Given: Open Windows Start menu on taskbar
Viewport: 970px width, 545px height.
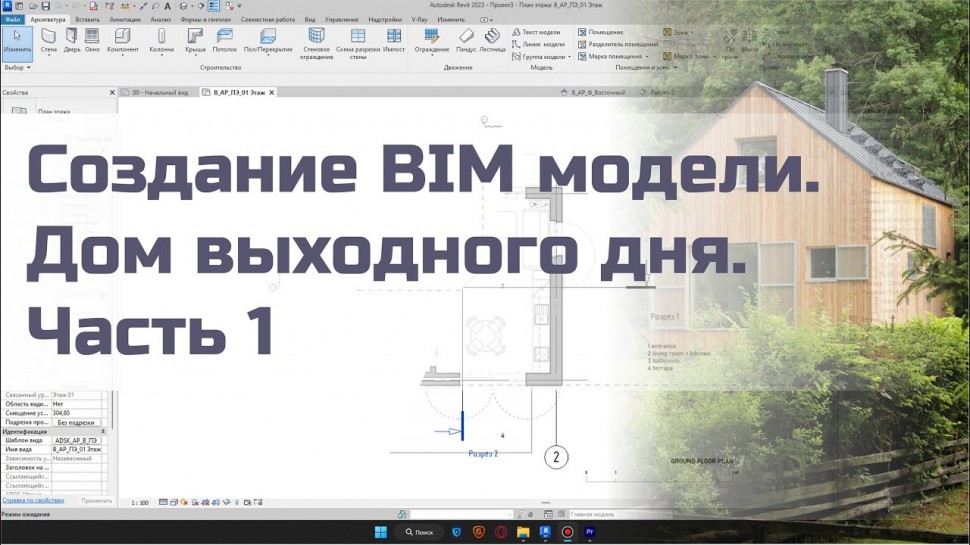Looking at the screenshot, I should point(380,532).
